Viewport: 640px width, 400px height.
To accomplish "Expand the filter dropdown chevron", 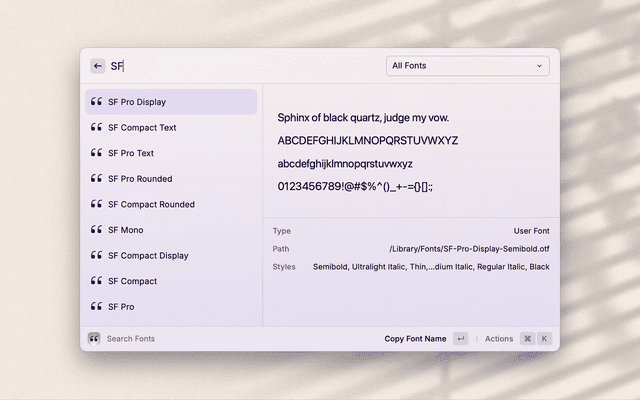I will (540, 66).
